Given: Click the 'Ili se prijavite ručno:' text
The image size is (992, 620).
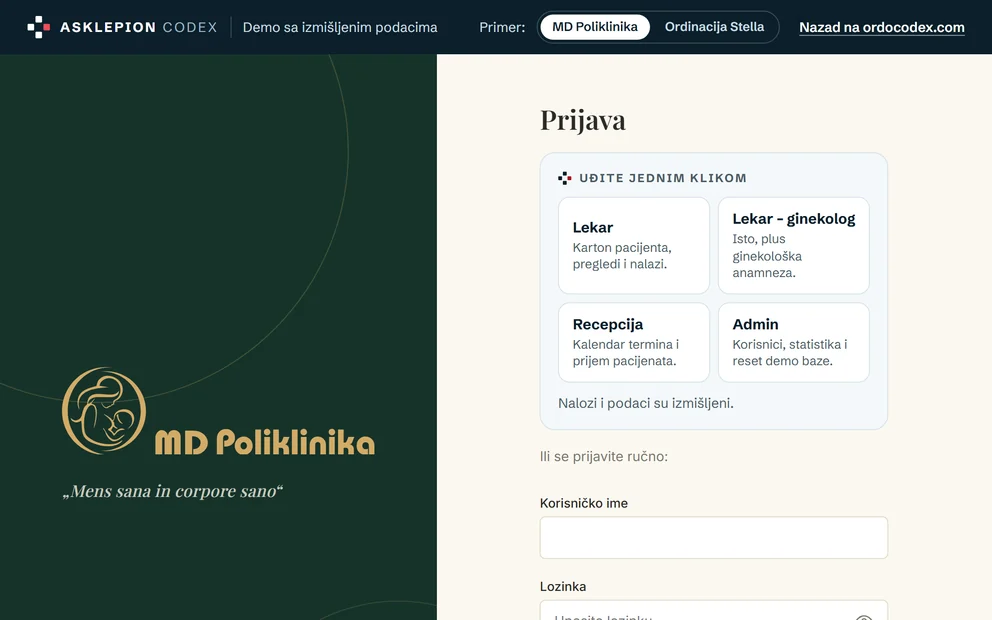Looking at the screenshot, I should tap(604, 456).
